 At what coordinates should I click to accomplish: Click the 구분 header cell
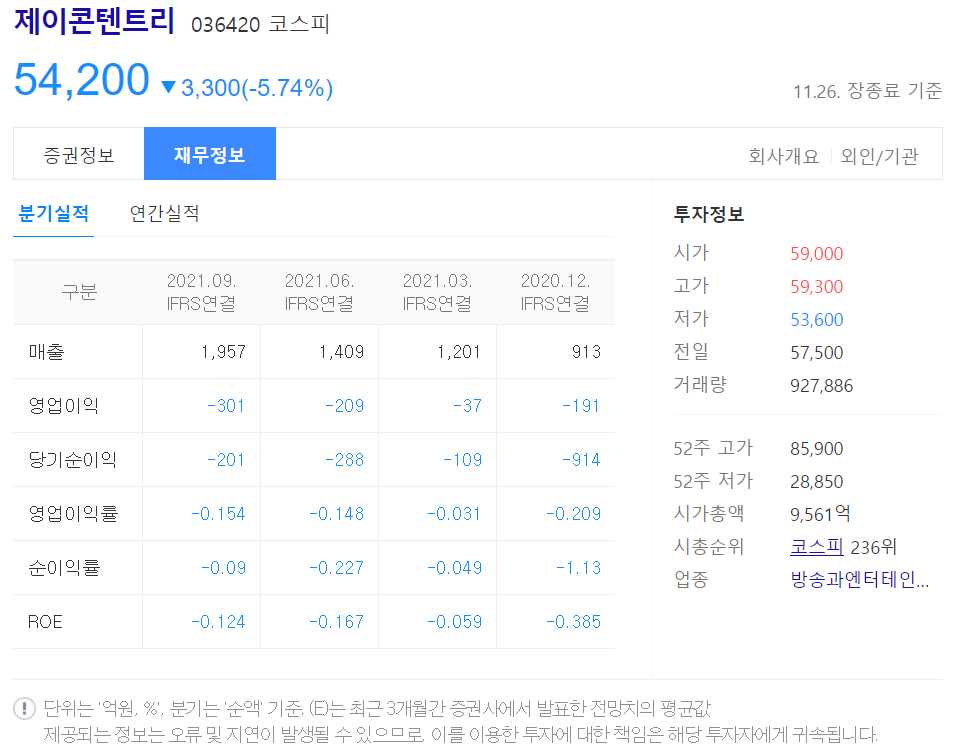(x=79, y=292)
